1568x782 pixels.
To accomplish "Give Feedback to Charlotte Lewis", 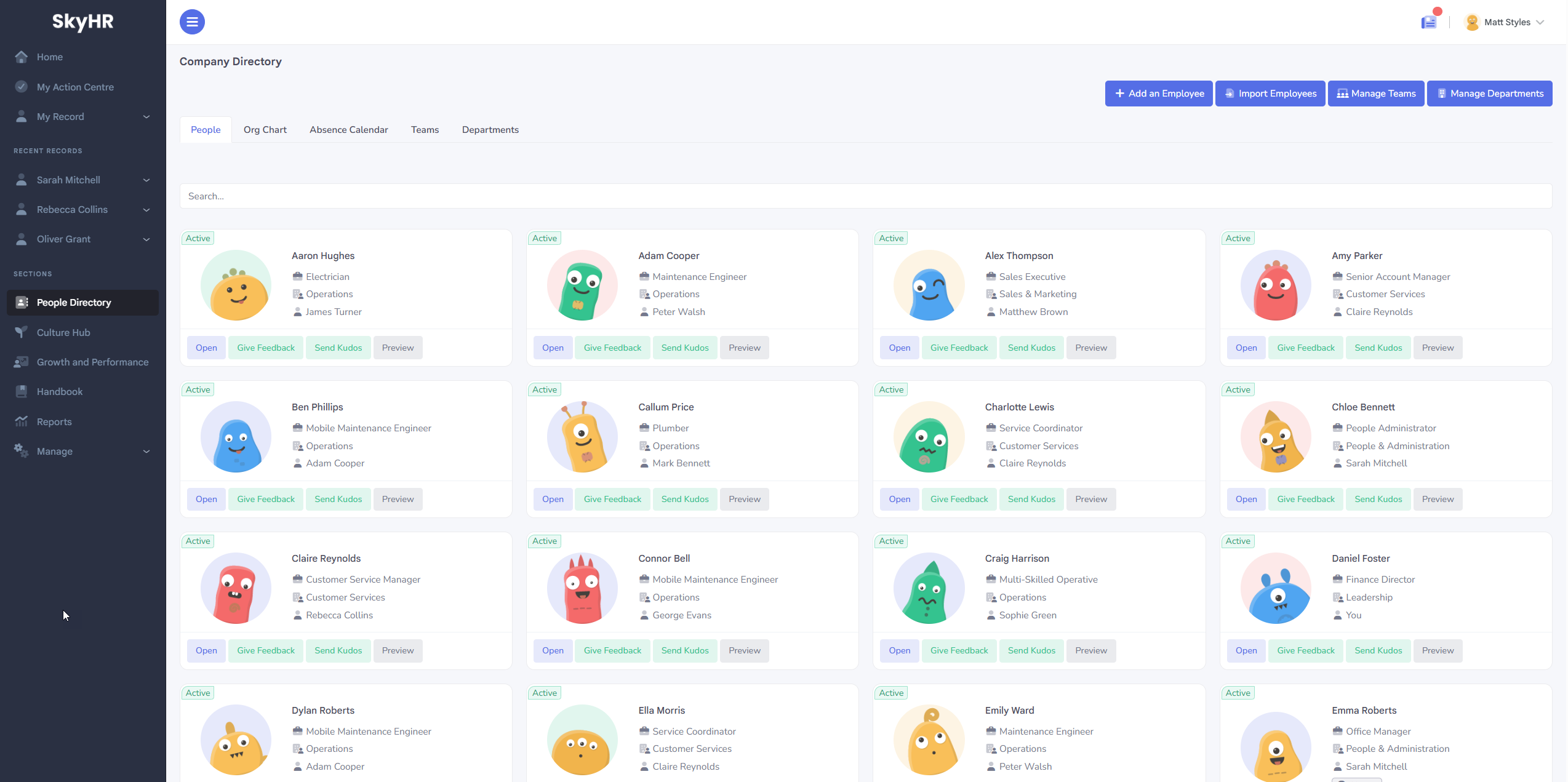I will tap(959, 499).
